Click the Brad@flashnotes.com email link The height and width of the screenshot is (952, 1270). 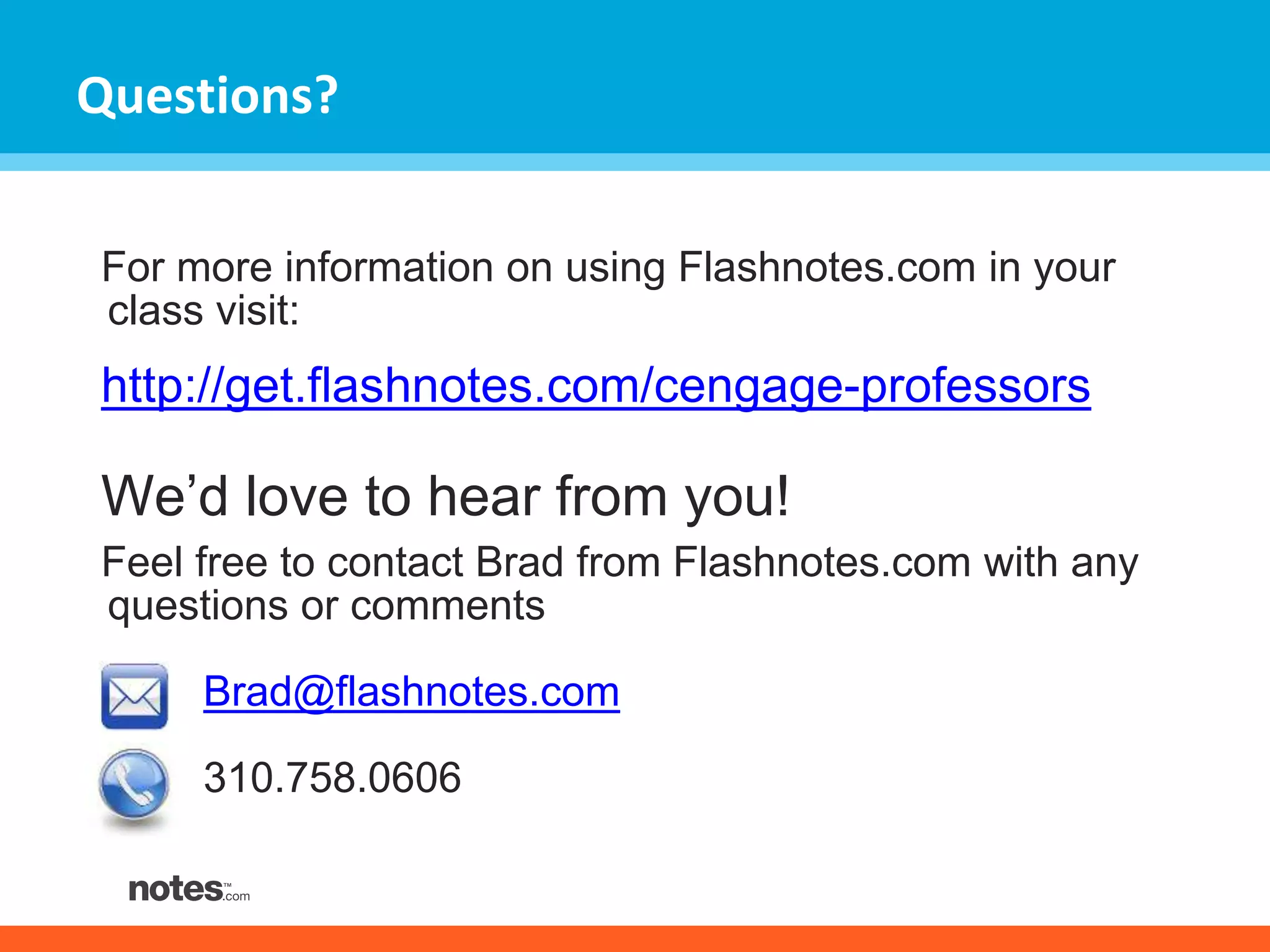(x=411, y=692)
